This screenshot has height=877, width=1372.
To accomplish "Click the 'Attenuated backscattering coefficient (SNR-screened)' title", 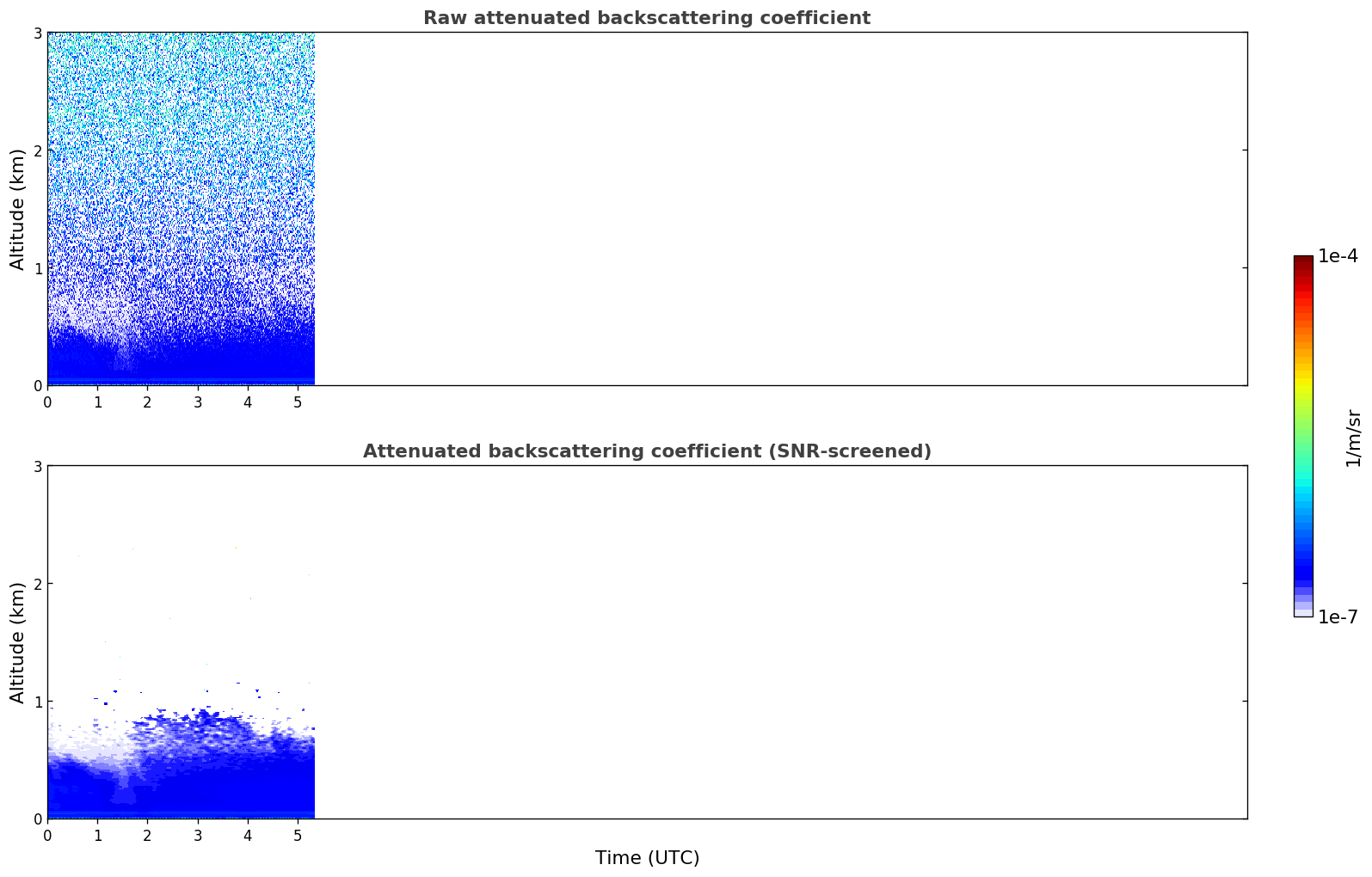I will tap(647, 451).
